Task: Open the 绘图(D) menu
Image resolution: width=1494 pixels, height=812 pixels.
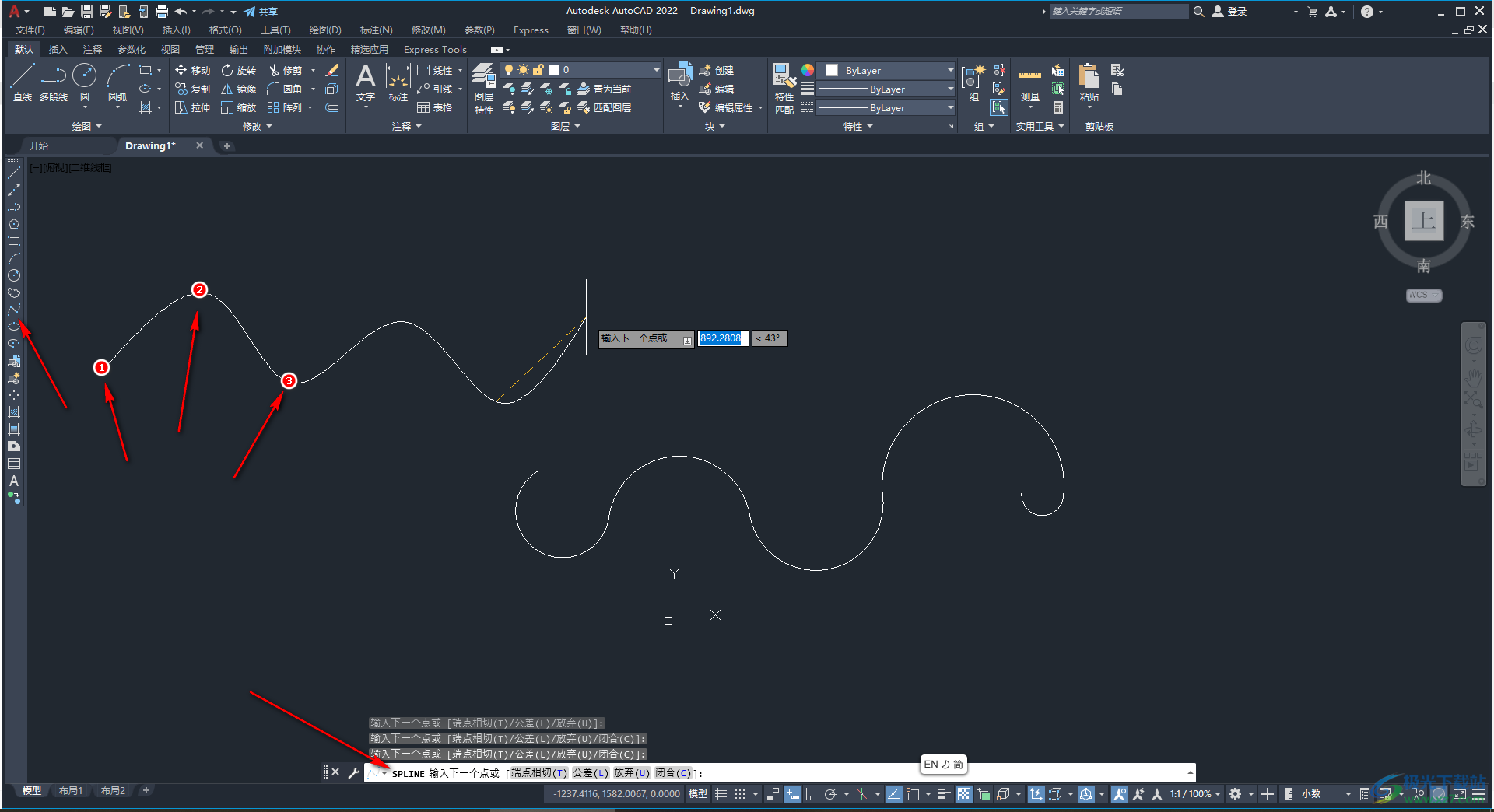Action: [325, 30]
